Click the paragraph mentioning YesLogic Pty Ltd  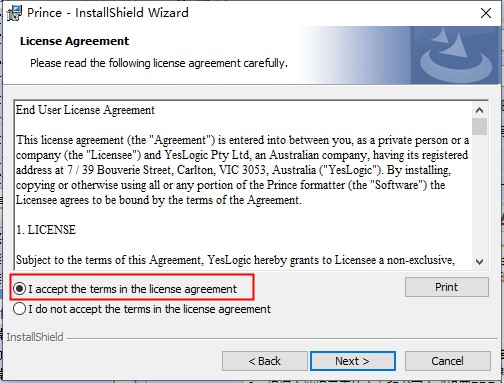click(x=242, y=170)
